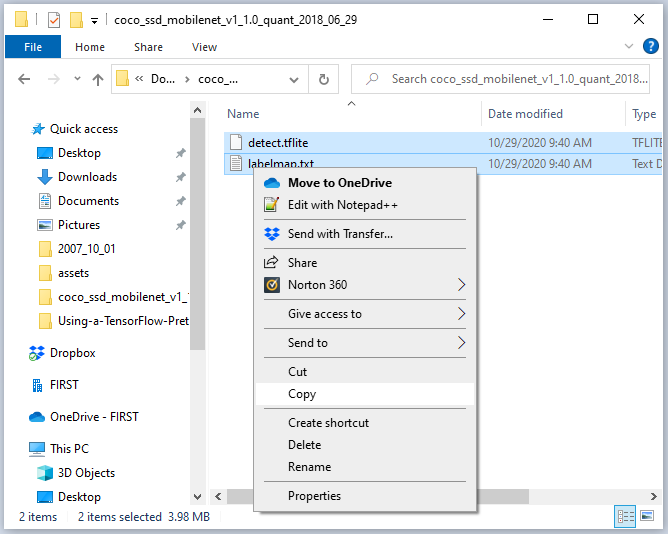Screen dimensions: 668x534
Task: Click the detect.tflite file icon
Action: coord(236,142)
